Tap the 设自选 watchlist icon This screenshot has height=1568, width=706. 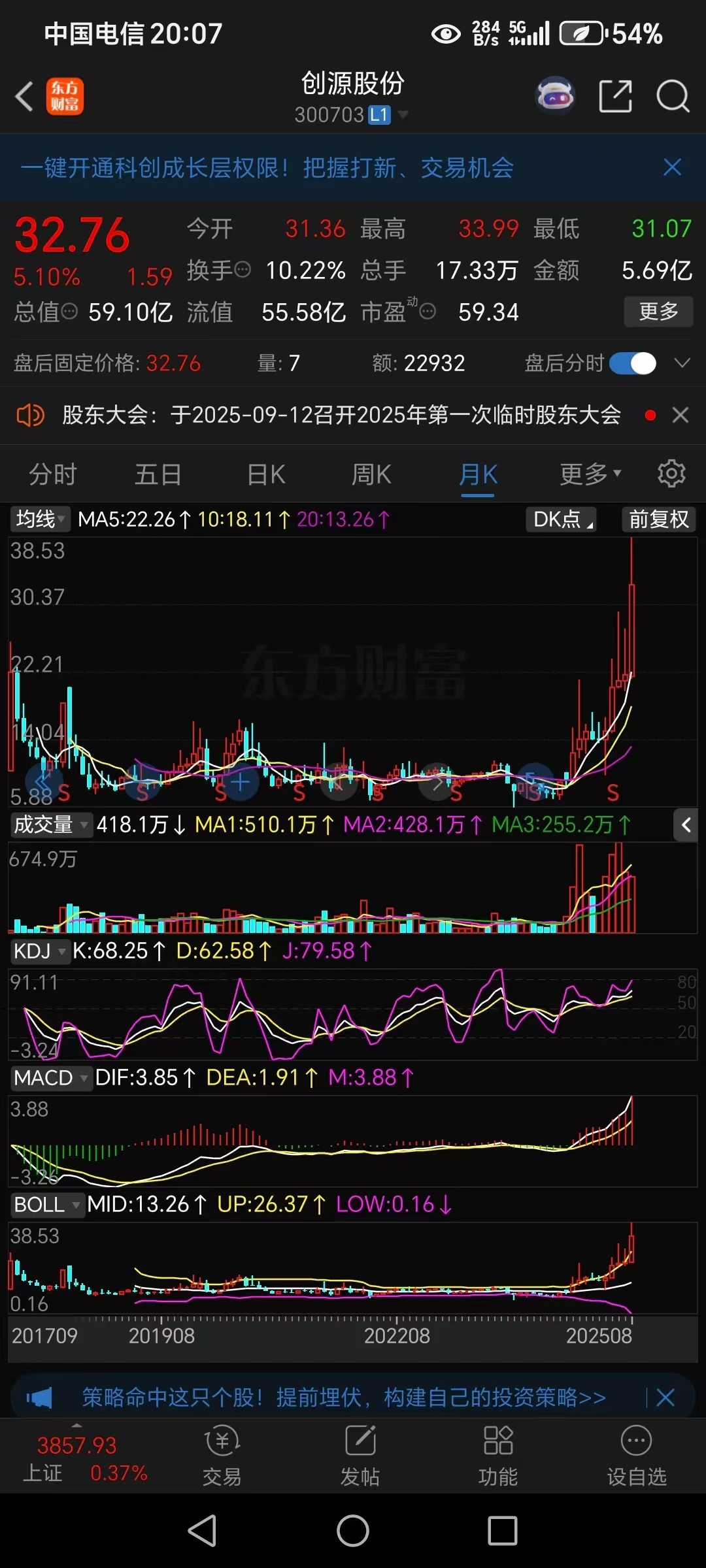[637, 1456]
